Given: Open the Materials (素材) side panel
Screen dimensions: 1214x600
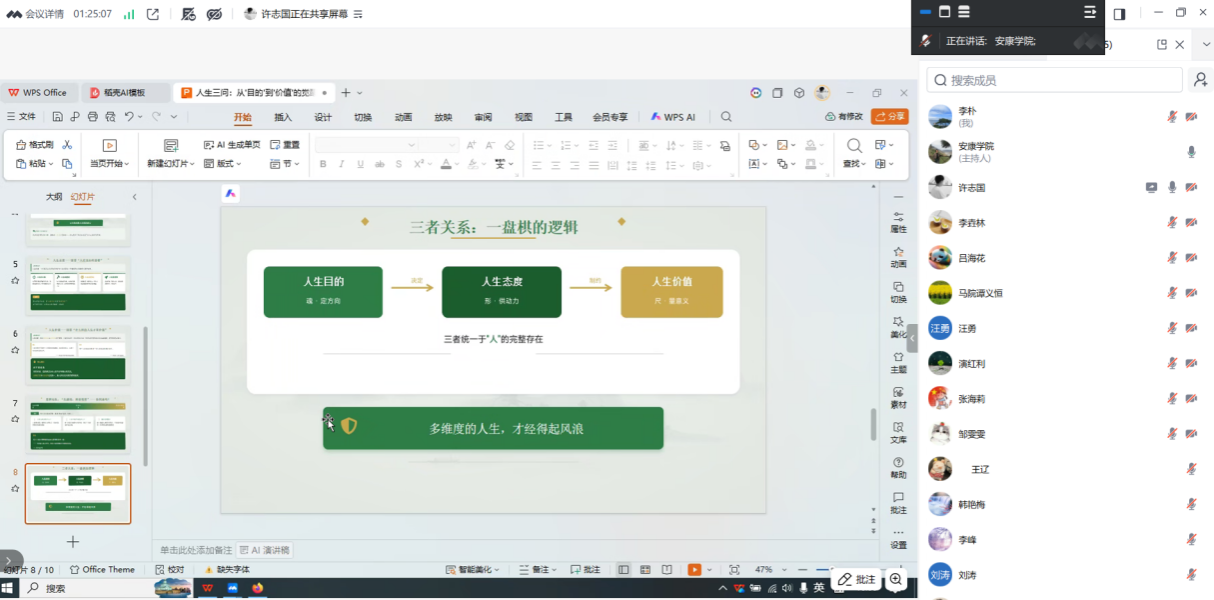Looking at the screenshot, I should click(x=898, y=398).
